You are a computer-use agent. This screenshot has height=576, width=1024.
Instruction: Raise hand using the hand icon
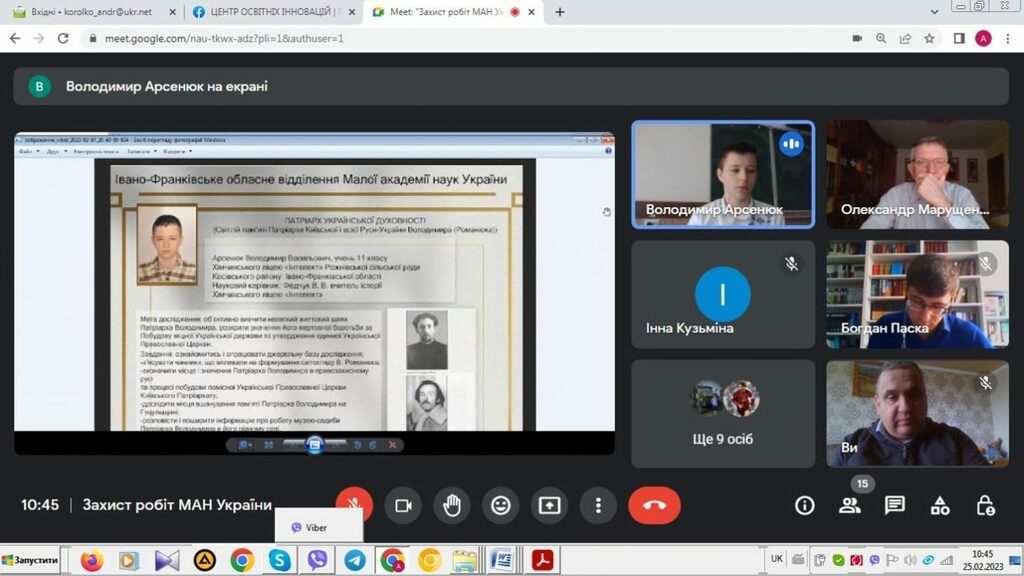click(452, 505)
